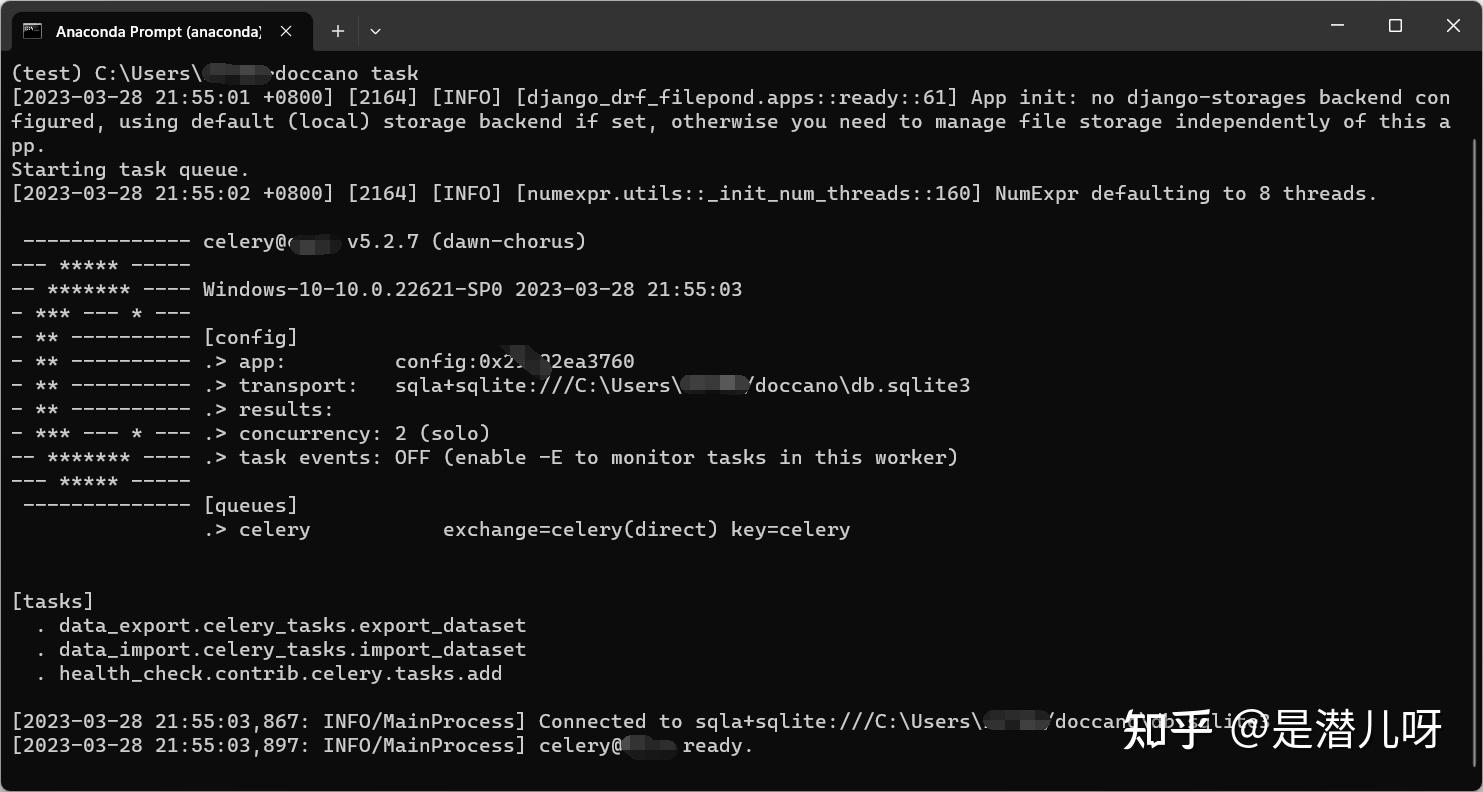
Task: Expand the new tab profile dropdown
Action: (375, 31)
